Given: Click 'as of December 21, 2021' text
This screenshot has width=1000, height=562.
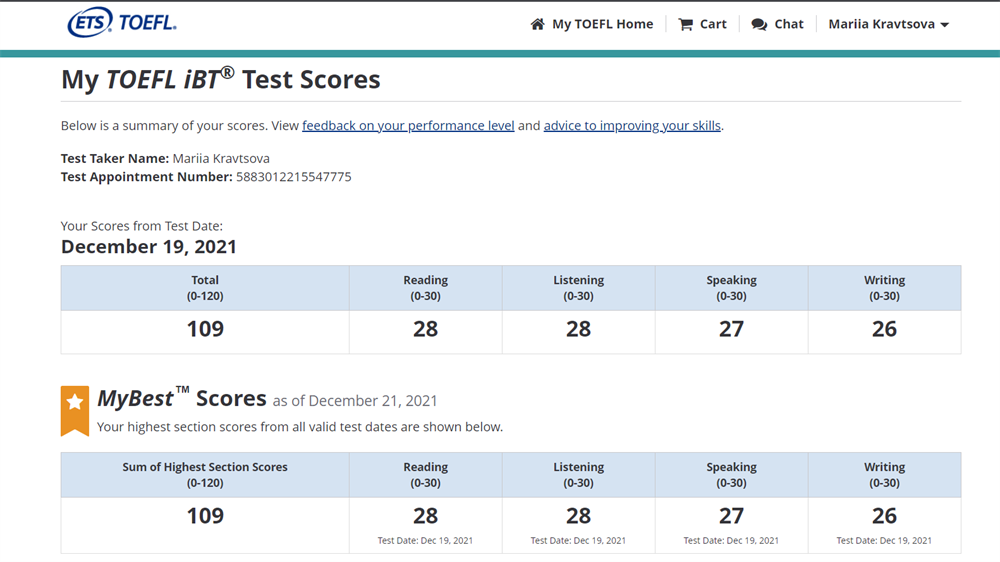Looking at the screenshot, I should [355, 401].
